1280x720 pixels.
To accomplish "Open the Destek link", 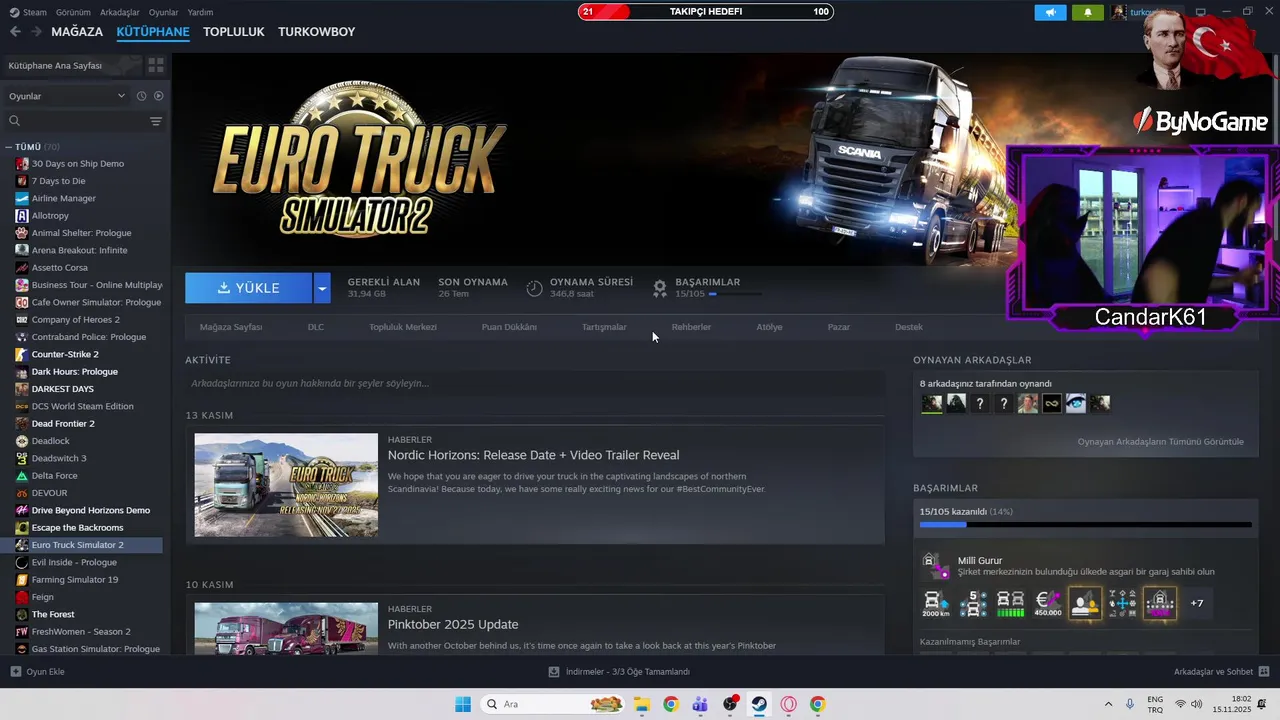I will (909, 327).
